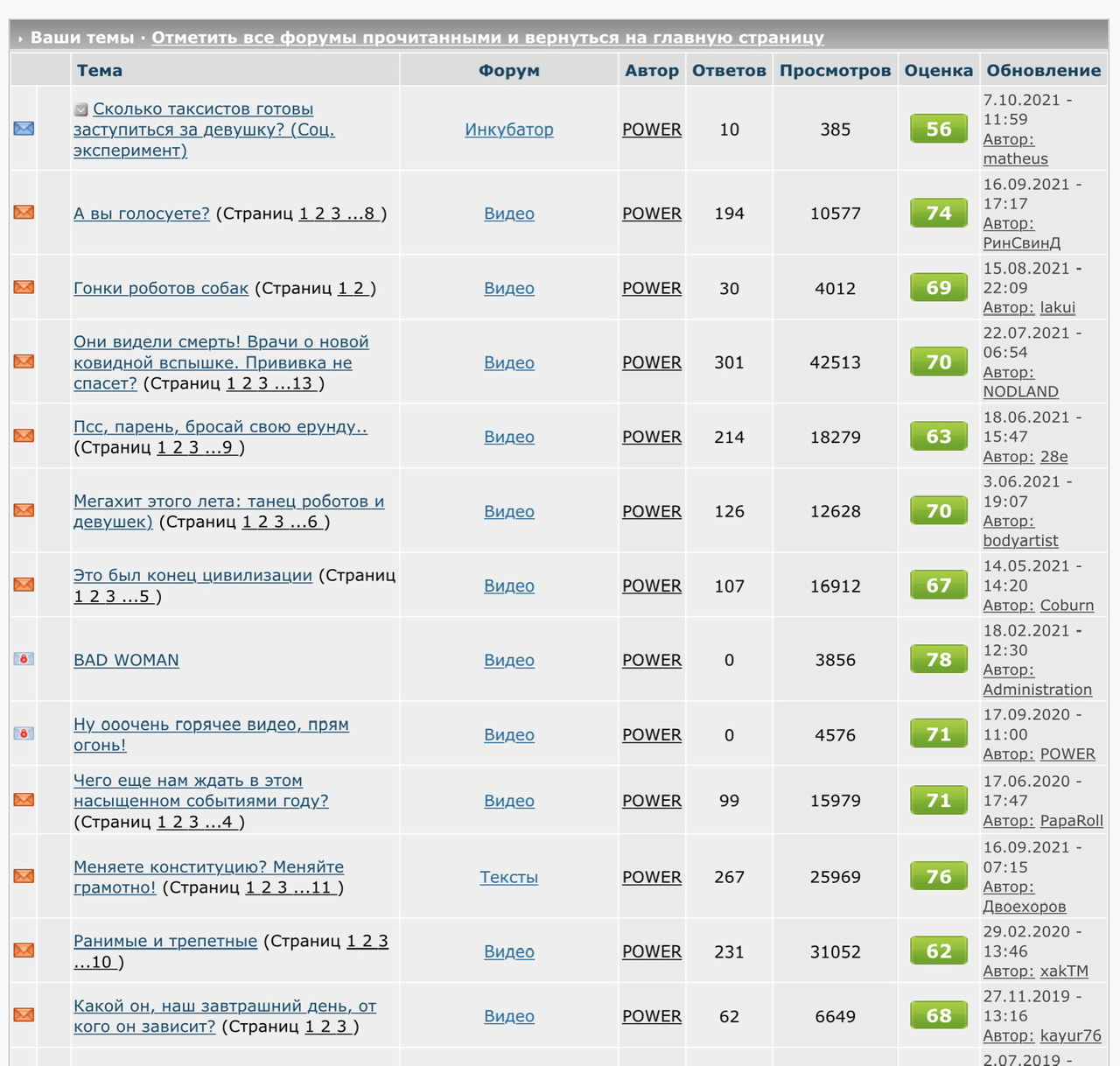This screenshot has width=1120, height=1066.
Task: Click the small poll icon before 'Сколько таксистов' title
Action: coord(81,109)
